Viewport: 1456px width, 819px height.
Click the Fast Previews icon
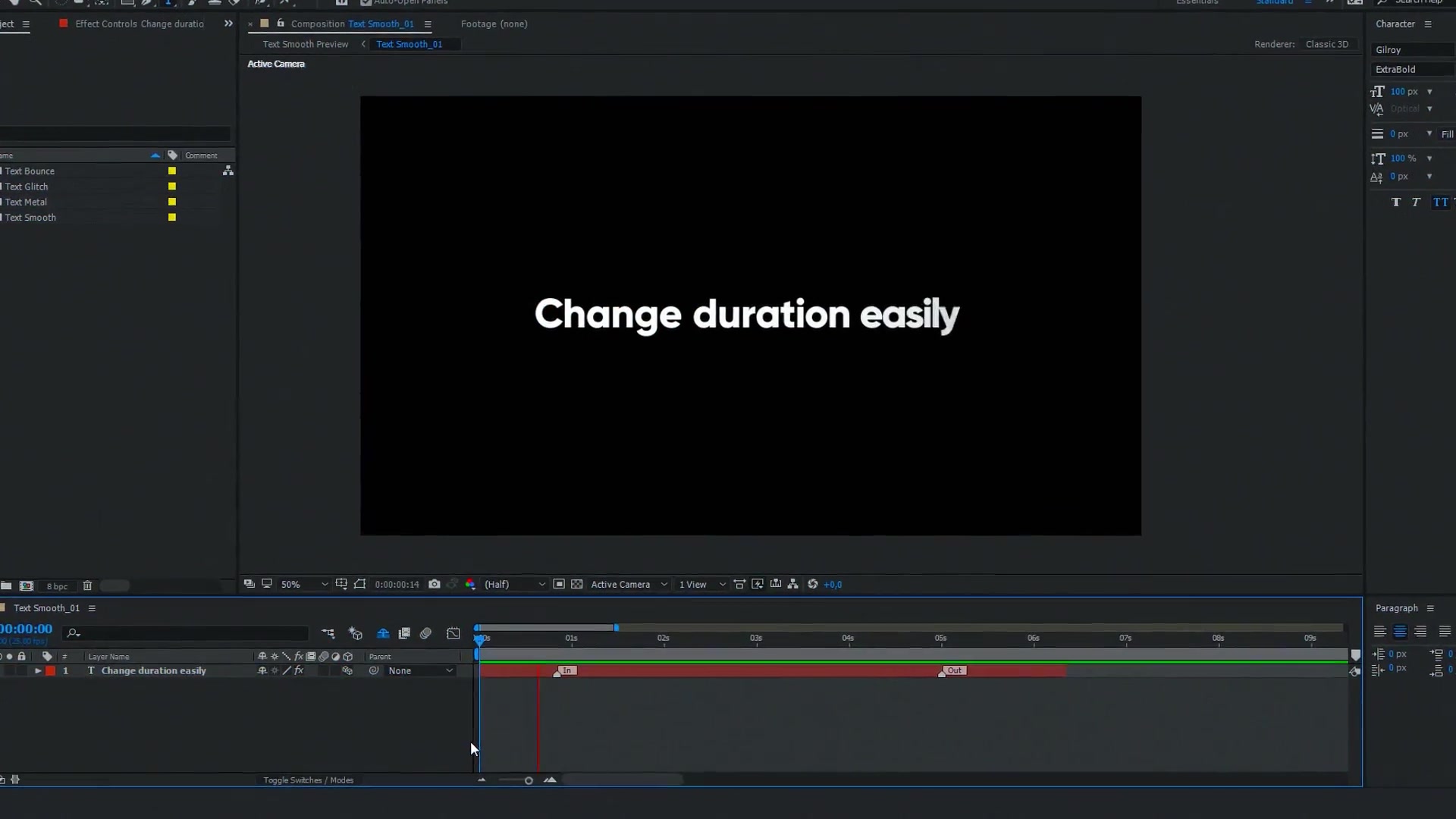(x=758, y=584)
